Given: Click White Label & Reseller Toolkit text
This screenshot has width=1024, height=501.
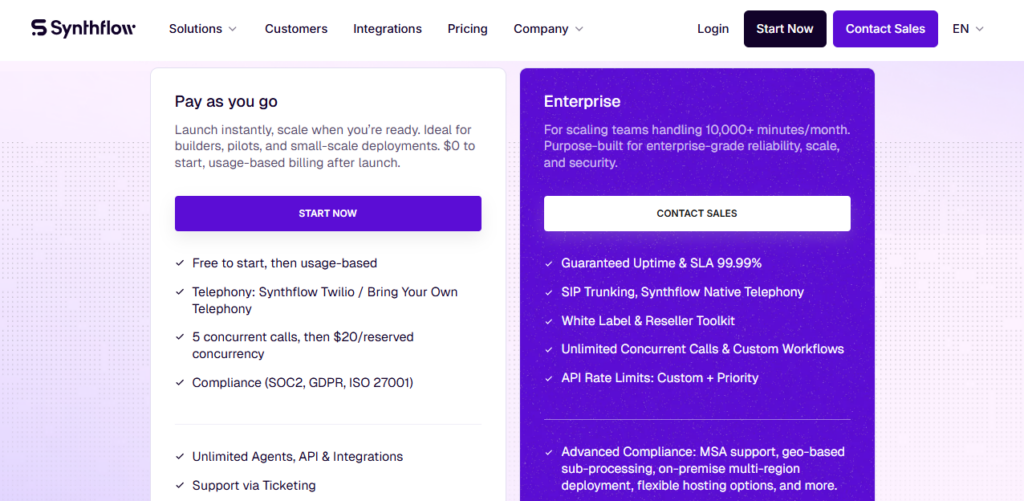Looking at the screenshot, I should tap(648, 321).
